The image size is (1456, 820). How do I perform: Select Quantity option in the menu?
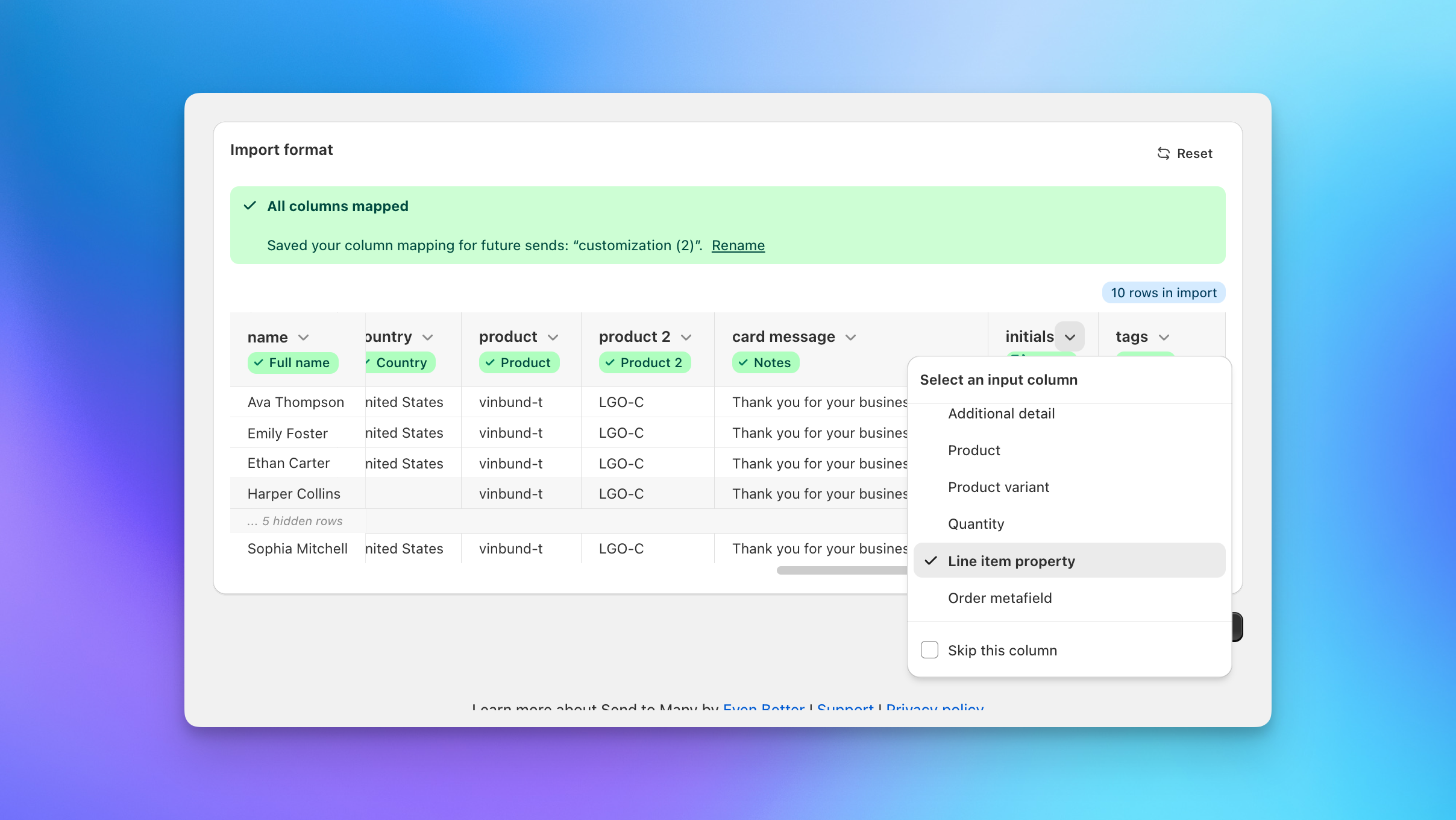coord(976,524)
